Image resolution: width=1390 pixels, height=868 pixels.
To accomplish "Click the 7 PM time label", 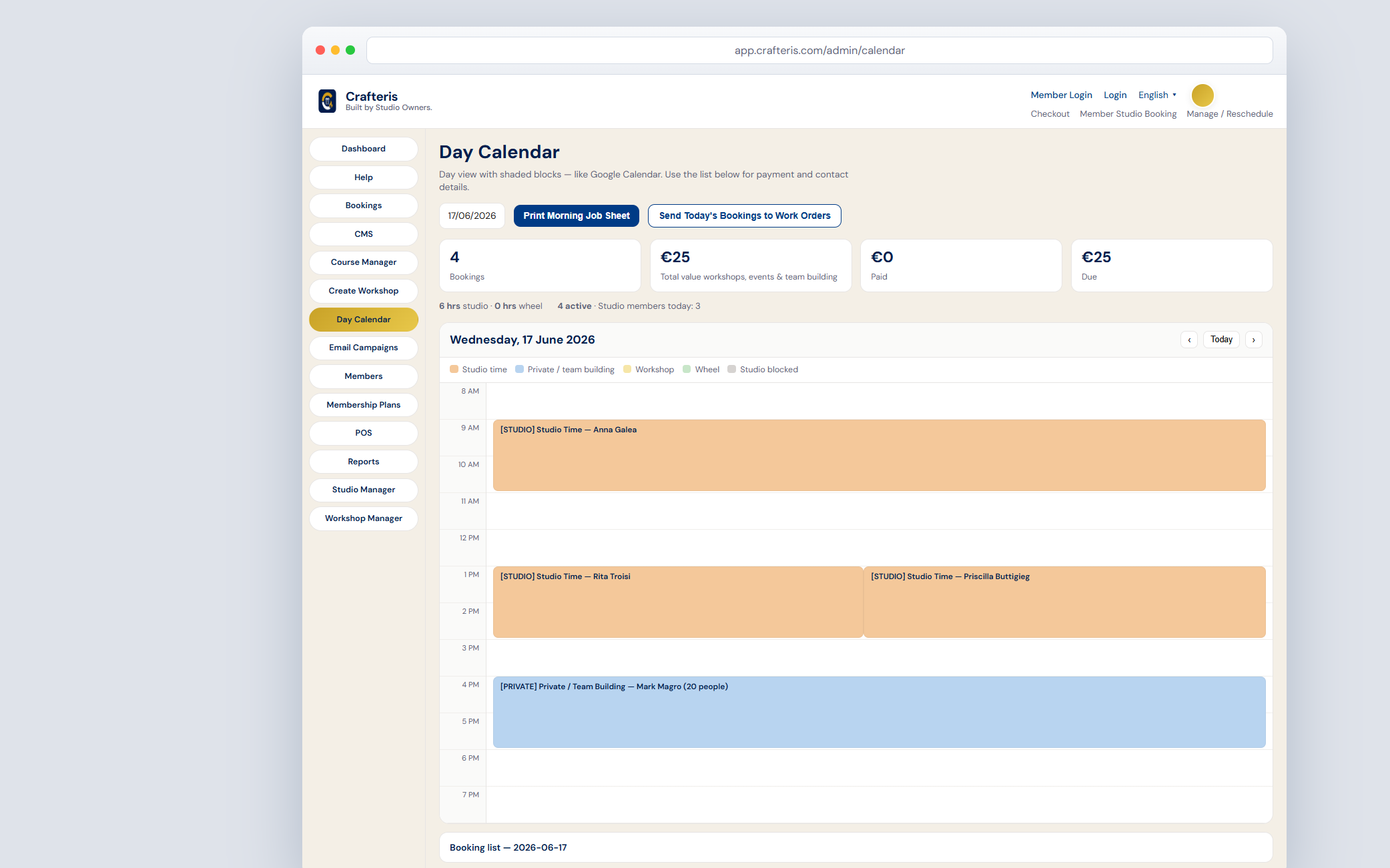I will tap(470, 795).
